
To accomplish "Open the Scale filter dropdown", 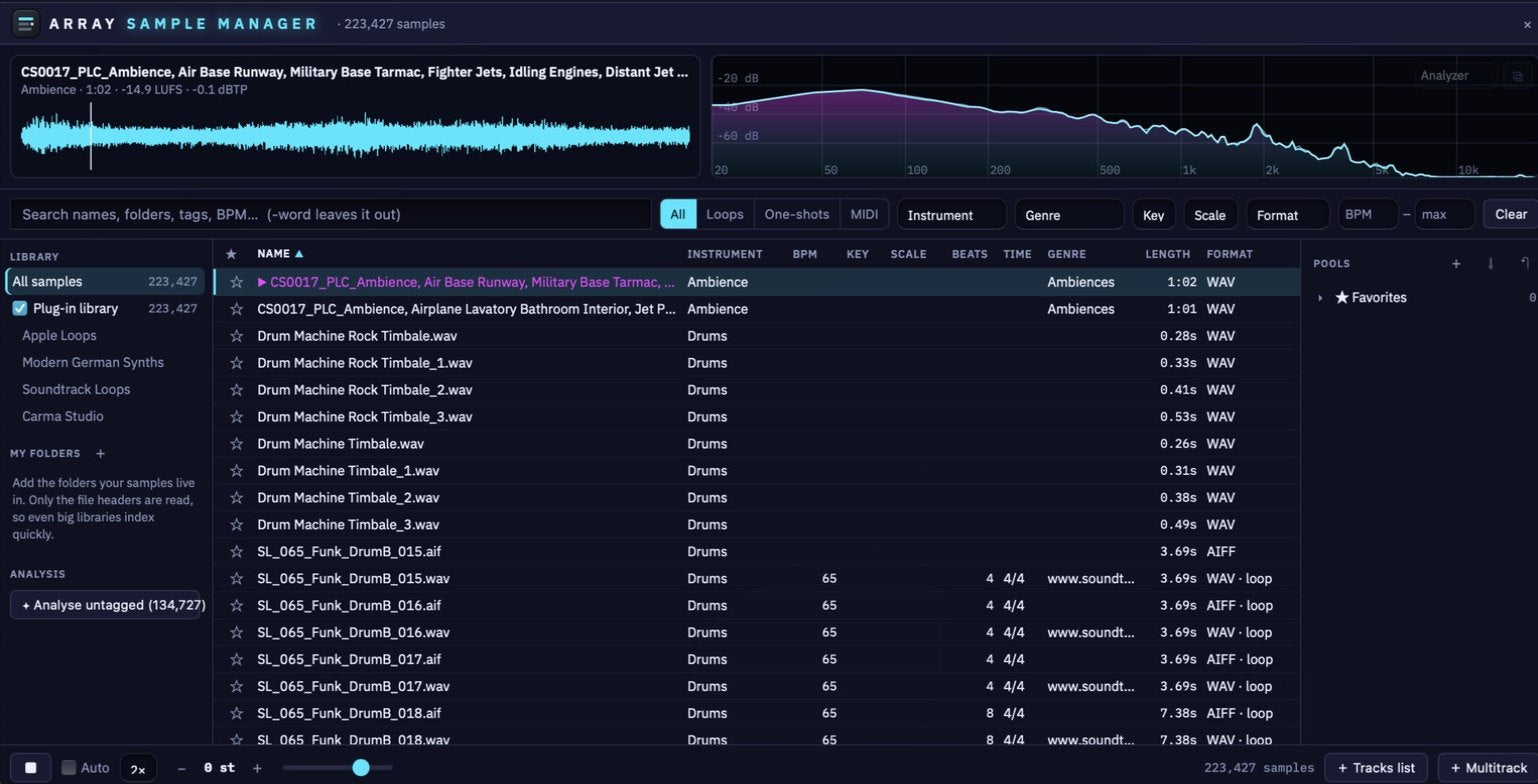I will click(x=1210, y=215).
